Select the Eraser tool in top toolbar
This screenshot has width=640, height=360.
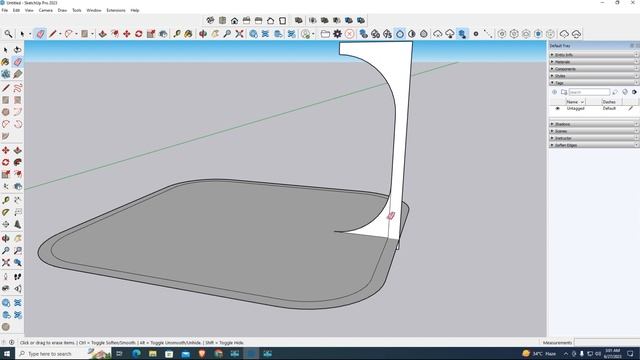[x=40, y=34]
